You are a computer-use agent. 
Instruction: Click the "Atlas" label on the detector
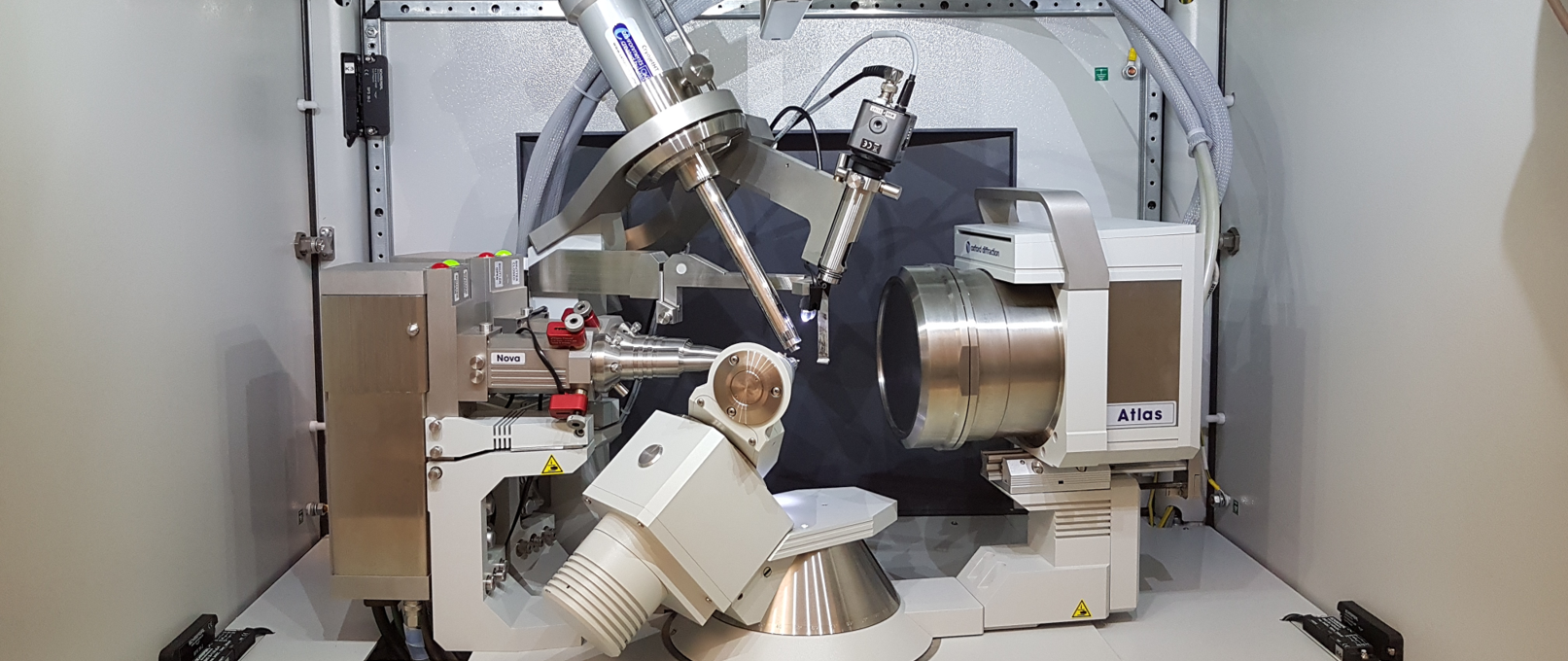coord(1140,415)
